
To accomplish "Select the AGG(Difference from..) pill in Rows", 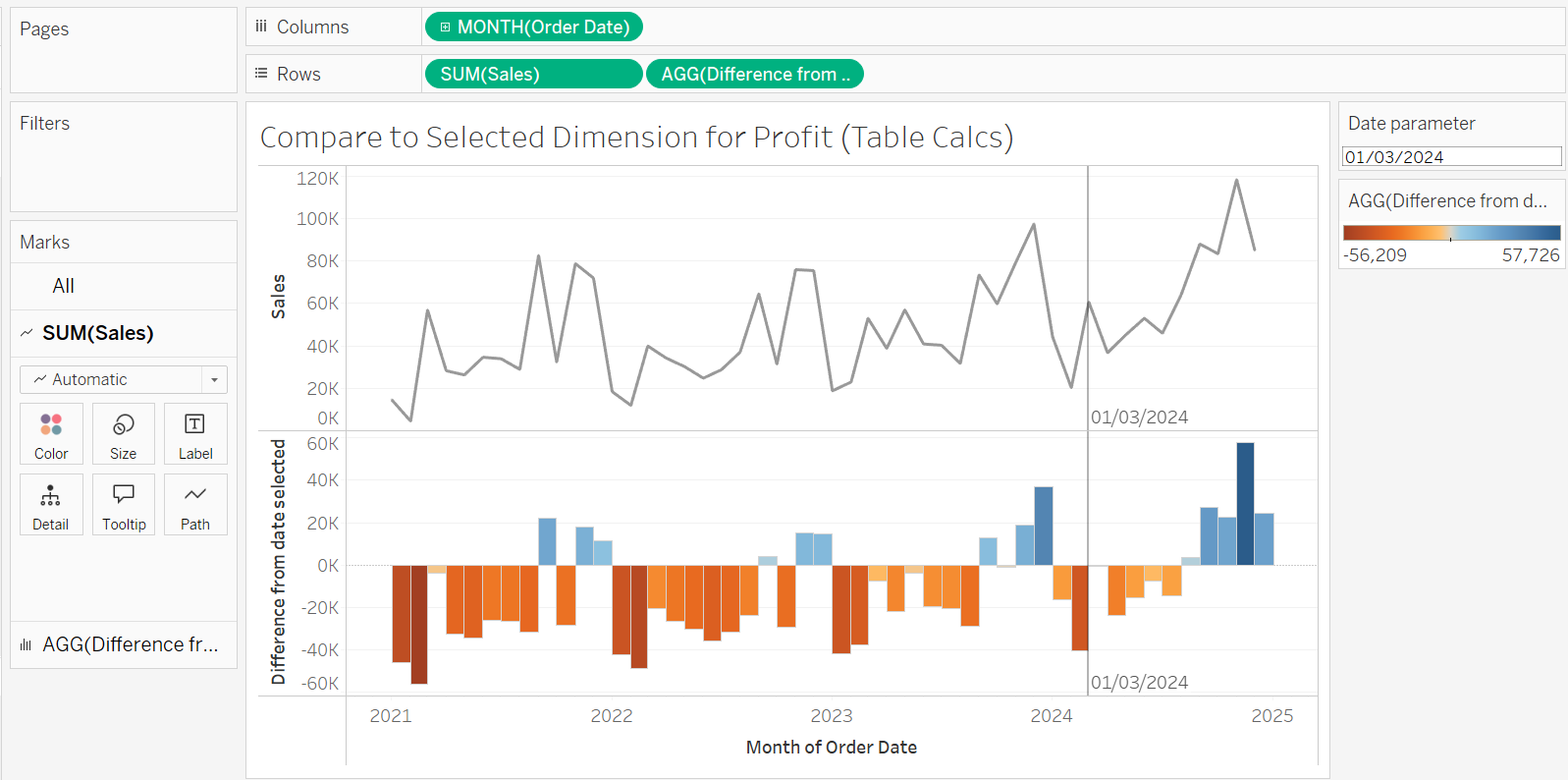I will [x=755, y=74].
